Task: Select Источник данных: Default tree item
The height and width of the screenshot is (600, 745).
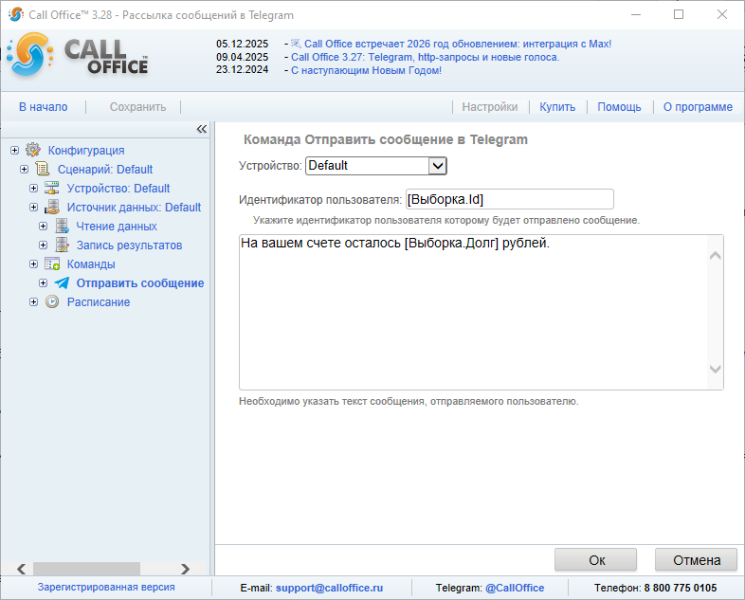Action: coord(134,207)
